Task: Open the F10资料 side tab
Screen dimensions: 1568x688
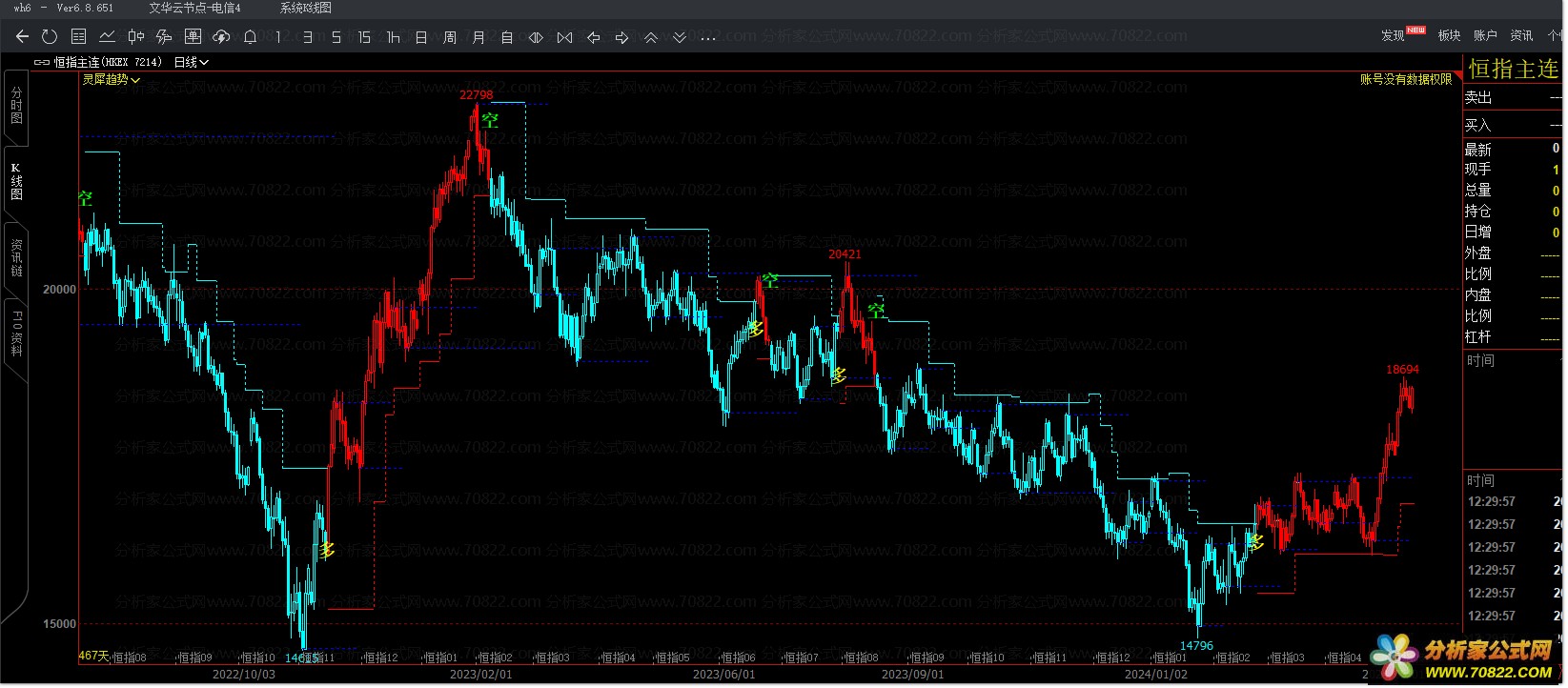Action: click(x=16, y=334)
